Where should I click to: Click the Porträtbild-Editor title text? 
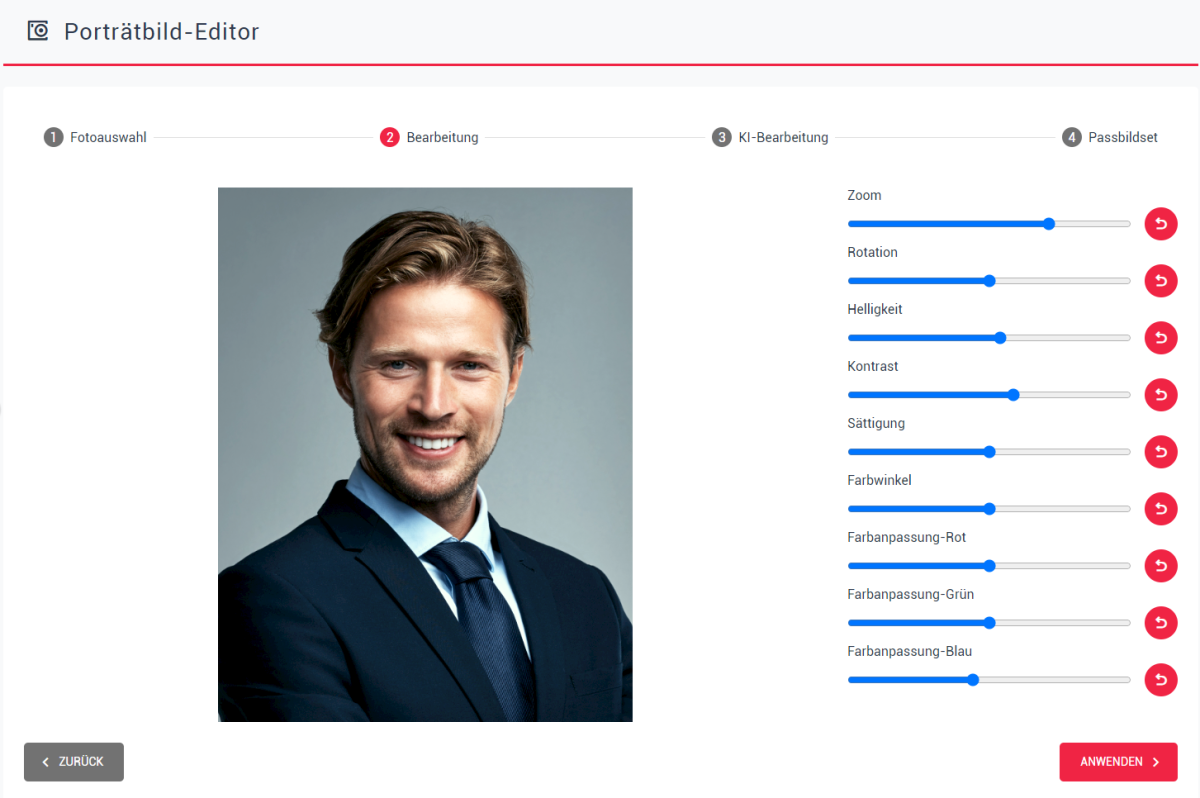(x=162, y=32)
